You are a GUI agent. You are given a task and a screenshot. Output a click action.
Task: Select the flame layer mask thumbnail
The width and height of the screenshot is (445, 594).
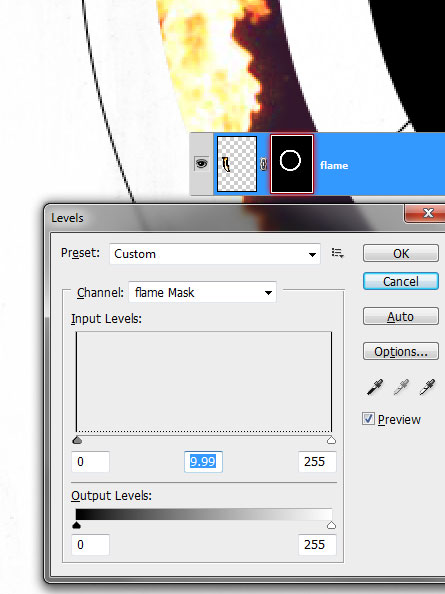pyautogui.click(x=292, y=164)
